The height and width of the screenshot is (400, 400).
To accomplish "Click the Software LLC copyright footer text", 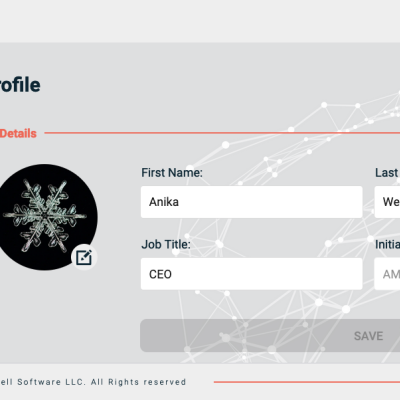I will tap(93, 382).
